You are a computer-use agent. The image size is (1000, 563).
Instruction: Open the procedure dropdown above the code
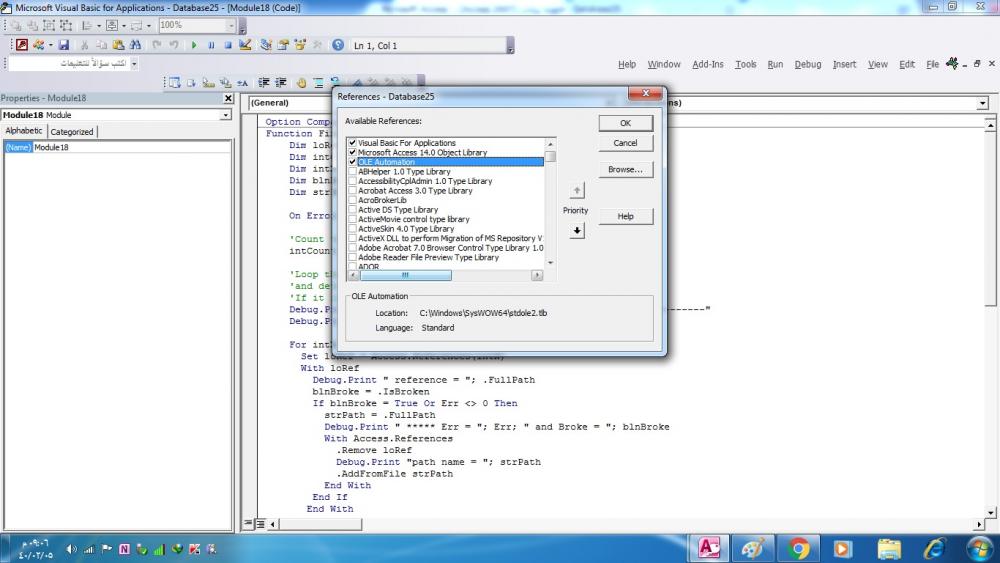(983, 103)
